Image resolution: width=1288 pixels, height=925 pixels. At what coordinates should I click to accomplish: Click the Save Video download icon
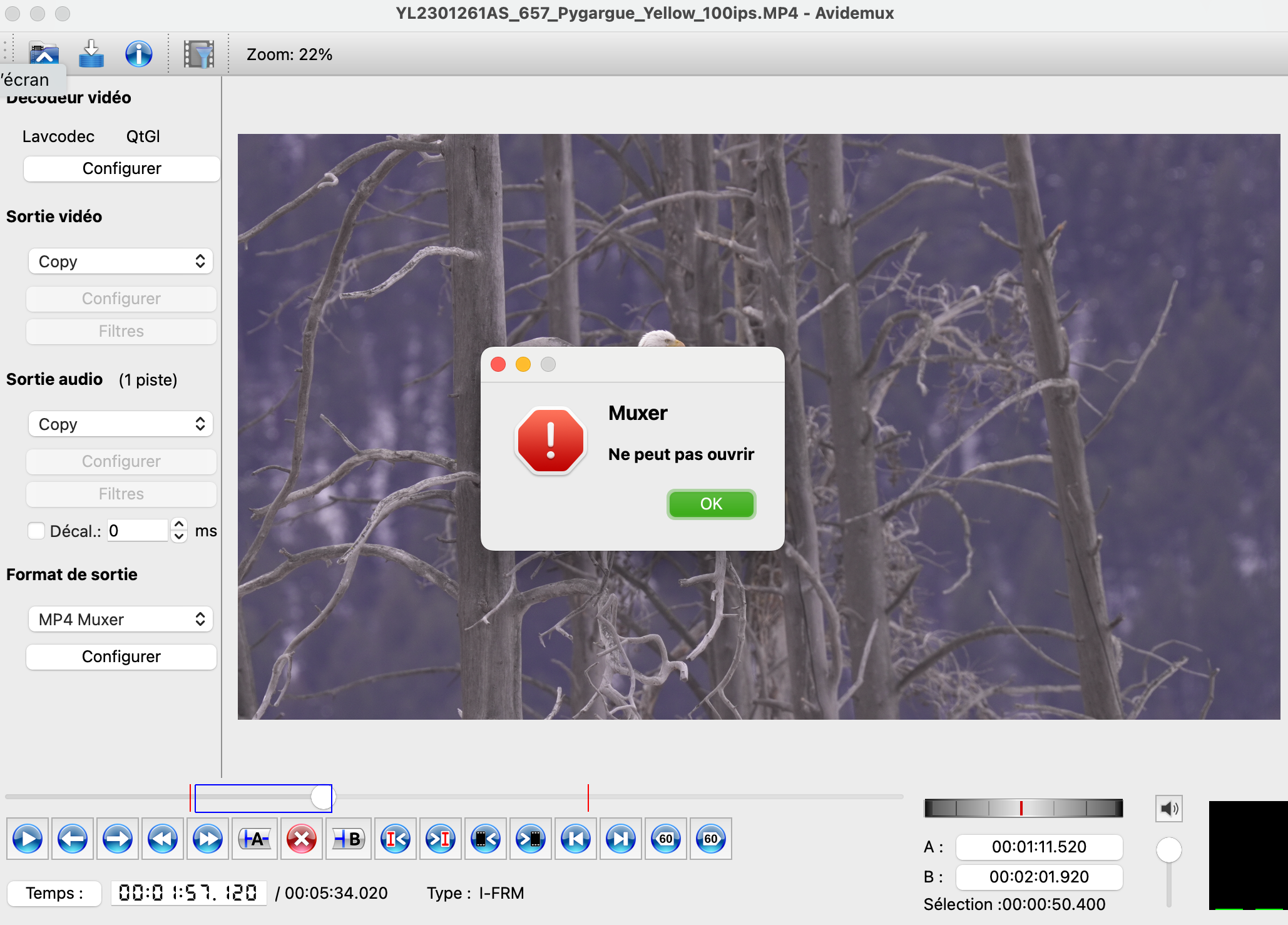[91, 54]
